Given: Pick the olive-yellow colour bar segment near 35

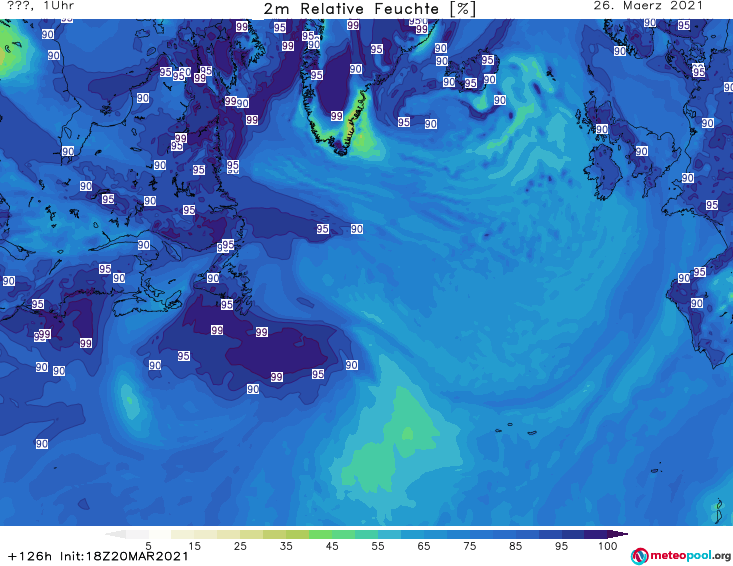Looking at the screenshot, I should pyautogui.click(x=297, y=534).
